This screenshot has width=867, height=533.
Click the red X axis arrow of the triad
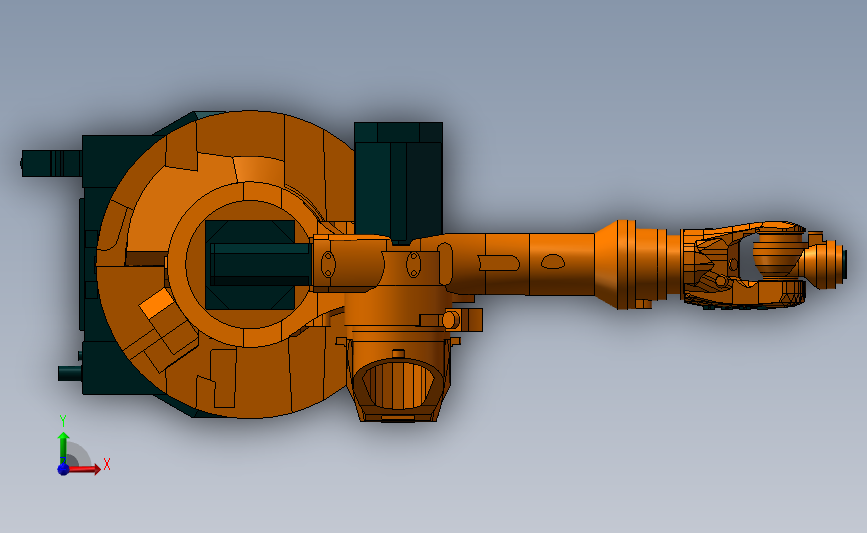pyautogui.click(x=84, y=469)
